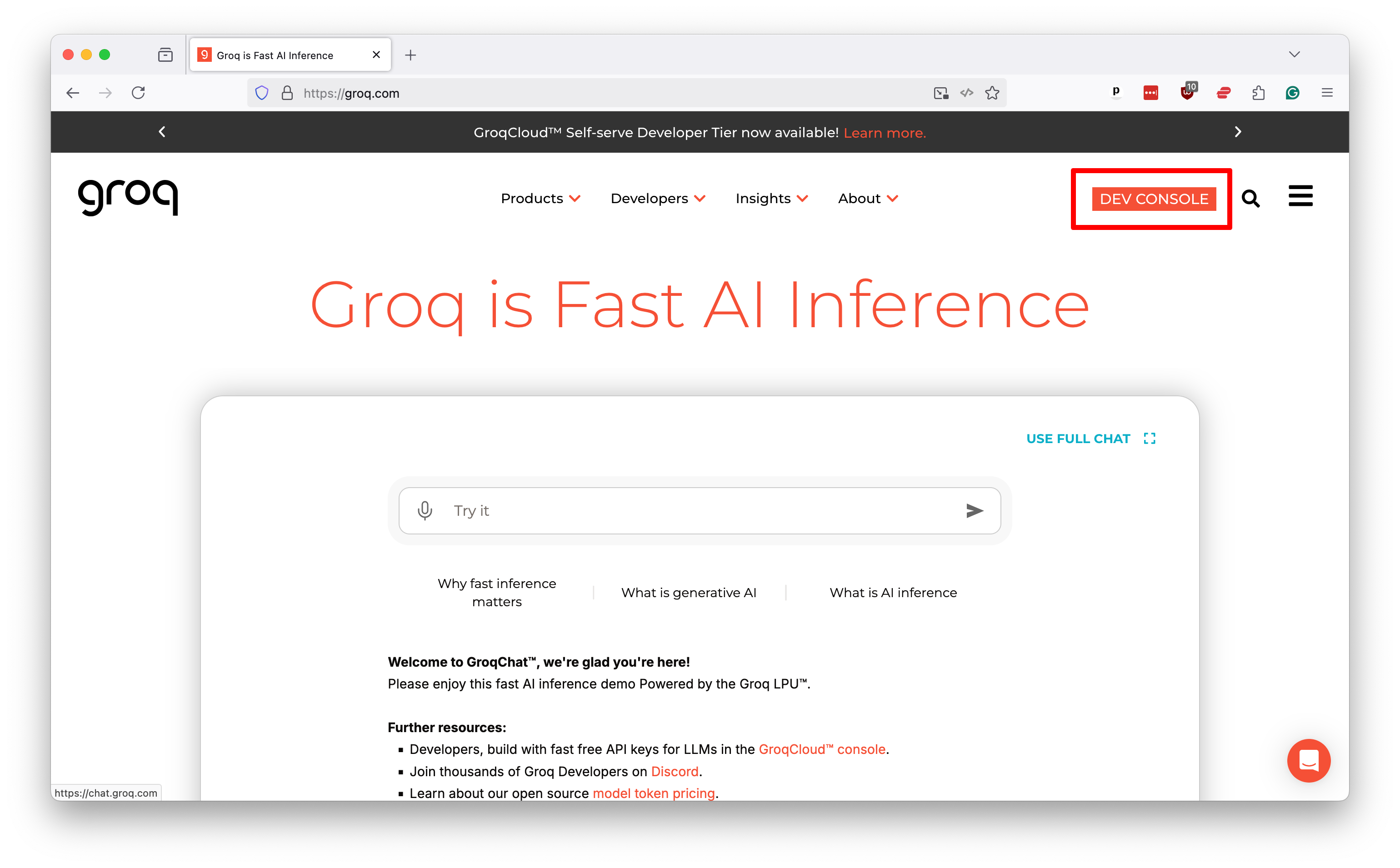Screen dimensions: 1400x868
Task: Click the expand icon beside Use Full Chat
Action: tap(1149, 439)
